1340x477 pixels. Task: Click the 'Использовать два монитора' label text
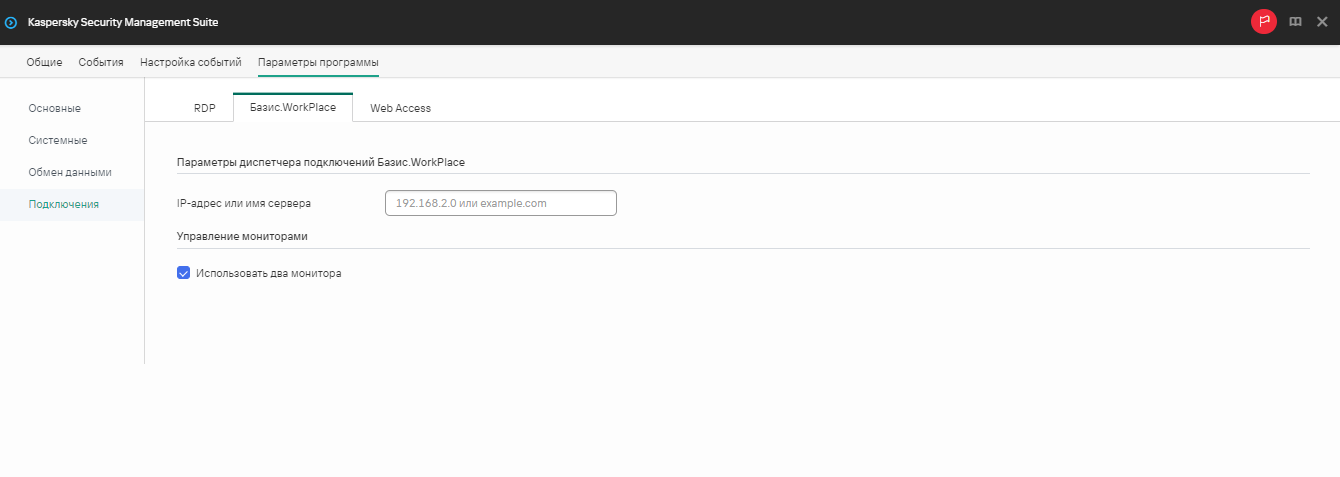268,273
